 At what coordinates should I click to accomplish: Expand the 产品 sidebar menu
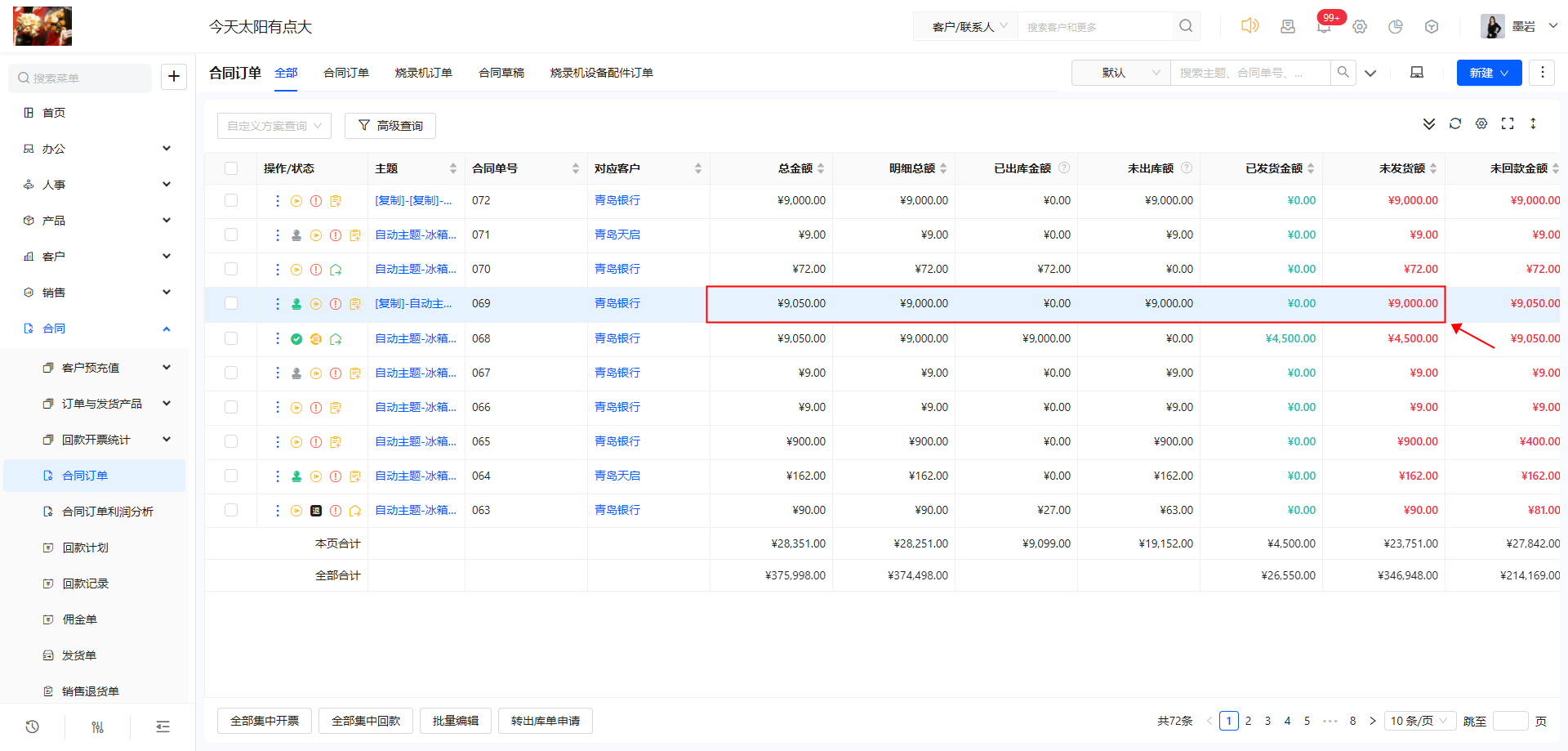pyautogui.click(x=96, y=221)
